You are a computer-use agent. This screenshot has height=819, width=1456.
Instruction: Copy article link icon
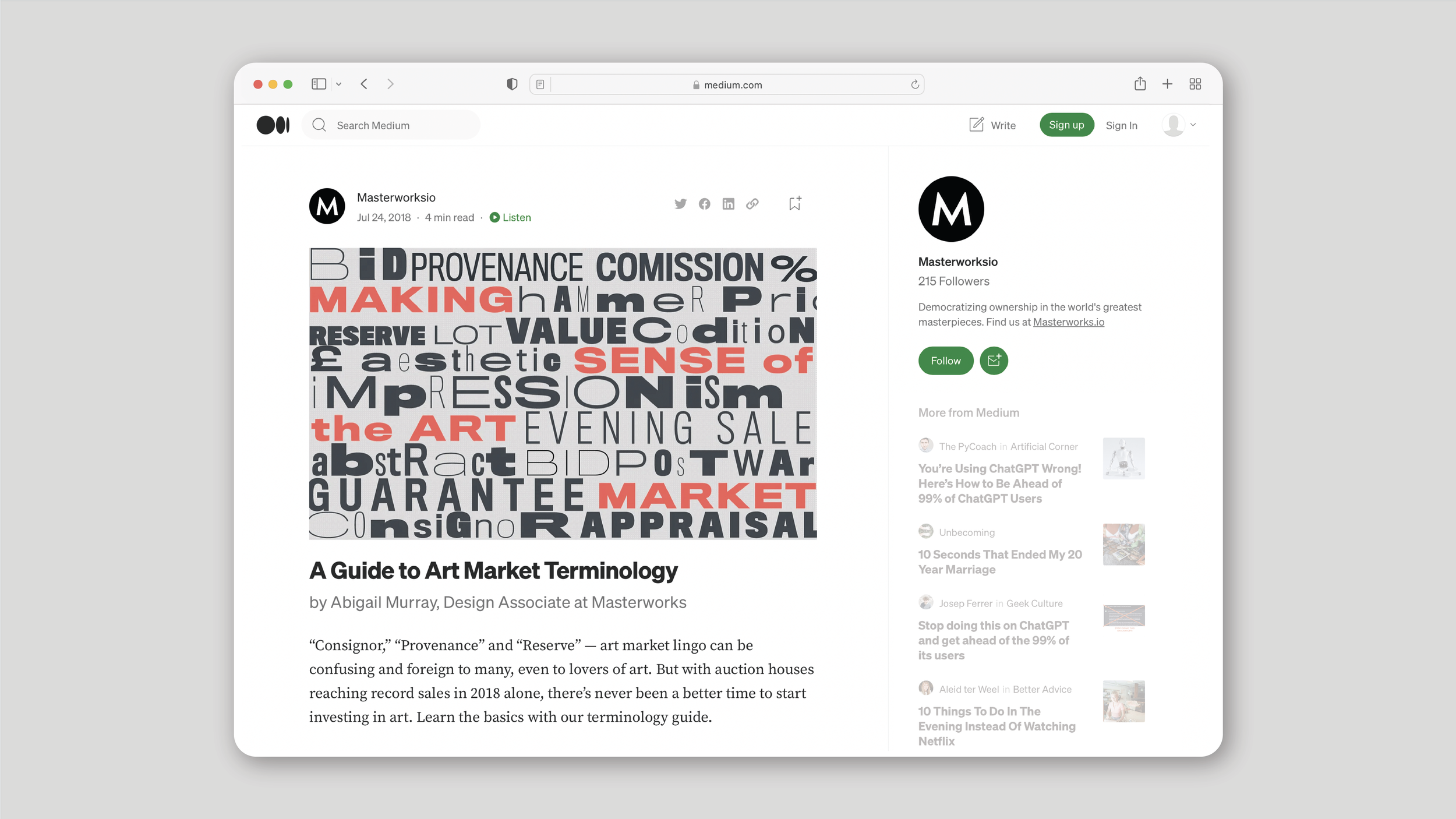(x=752, y=204)
